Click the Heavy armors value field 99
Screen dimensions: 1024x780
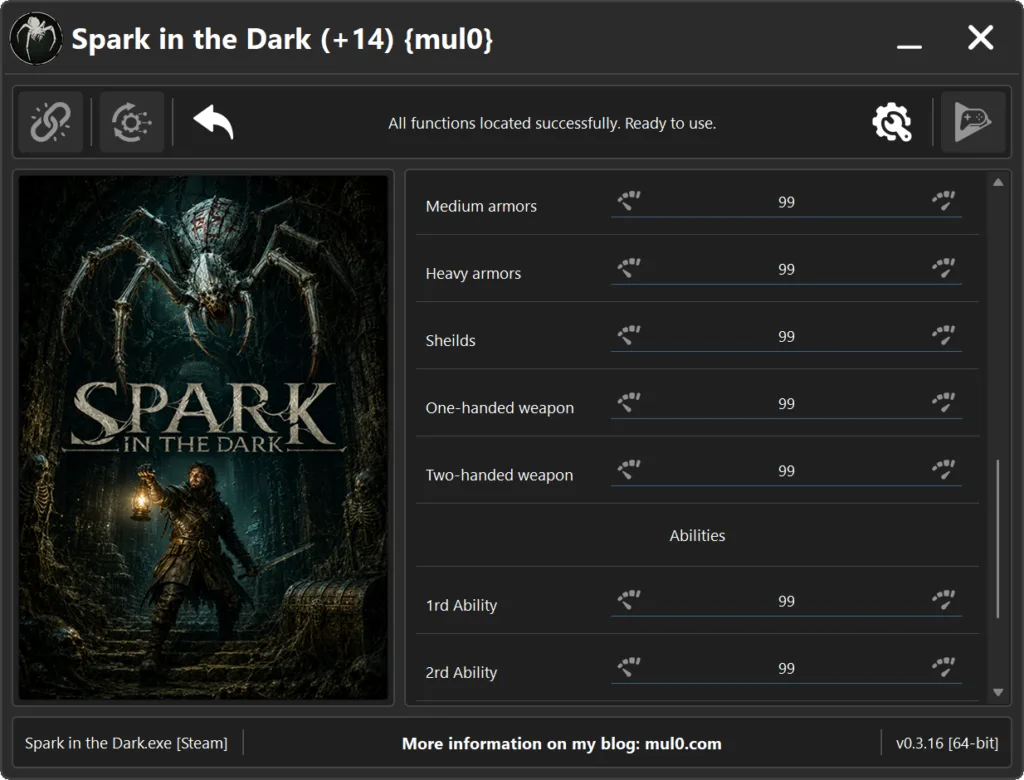click(x=786, y=269)
